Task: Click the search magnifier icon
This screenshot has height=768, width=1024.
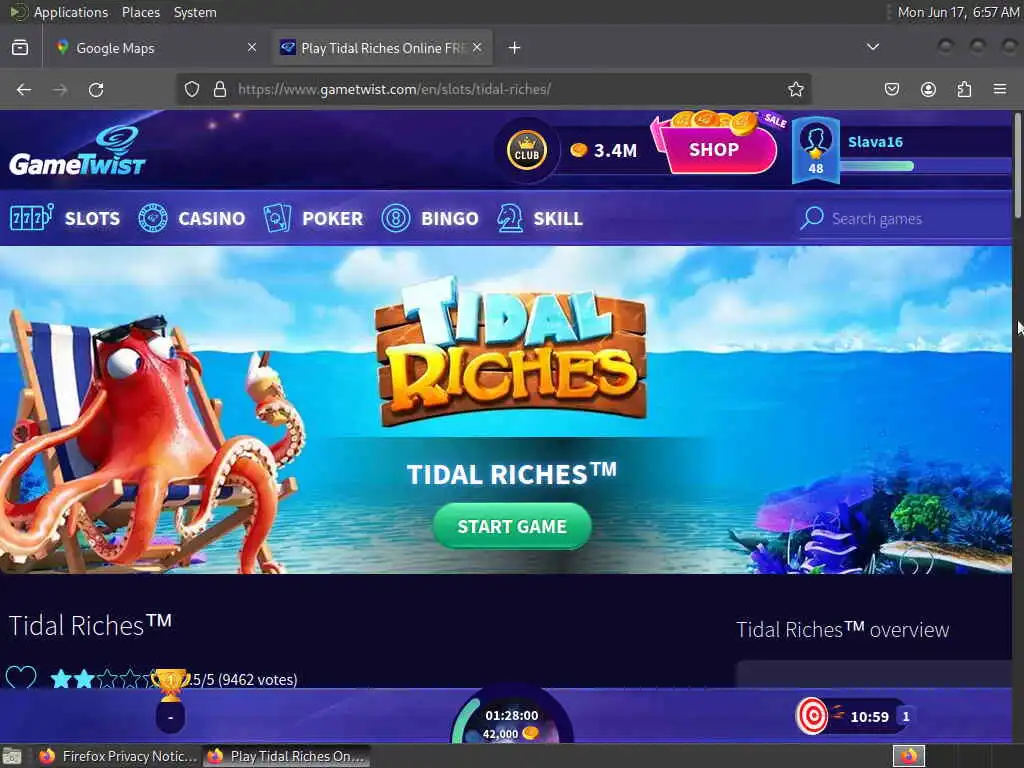Action: click(812, 218)
